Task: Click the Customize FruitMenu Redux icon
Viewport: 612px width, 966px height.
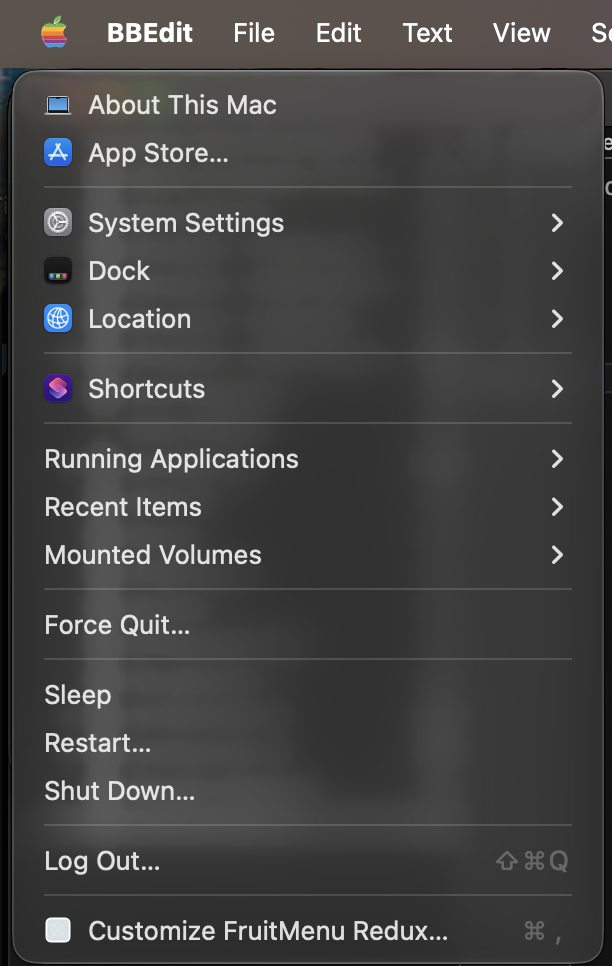Action: point(58,930)
